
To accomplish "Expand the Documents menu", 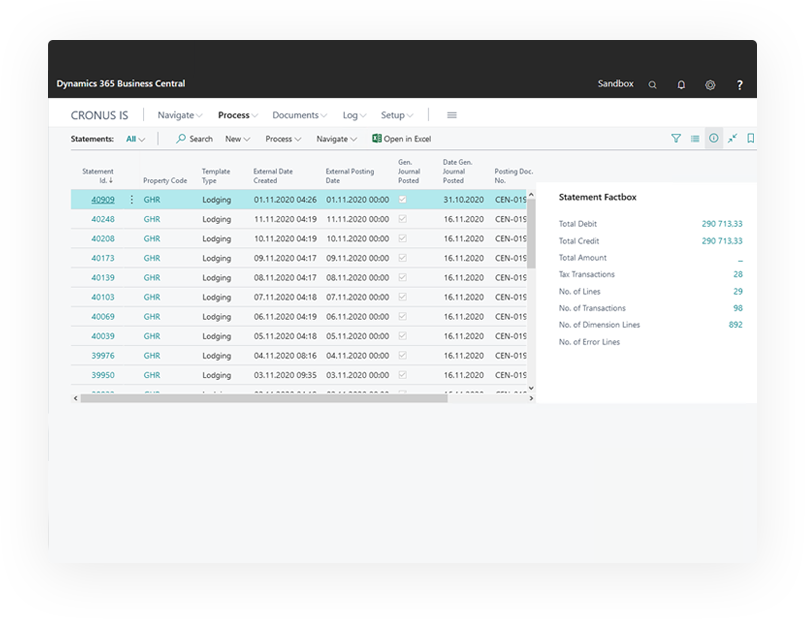I will click(299, 115).
